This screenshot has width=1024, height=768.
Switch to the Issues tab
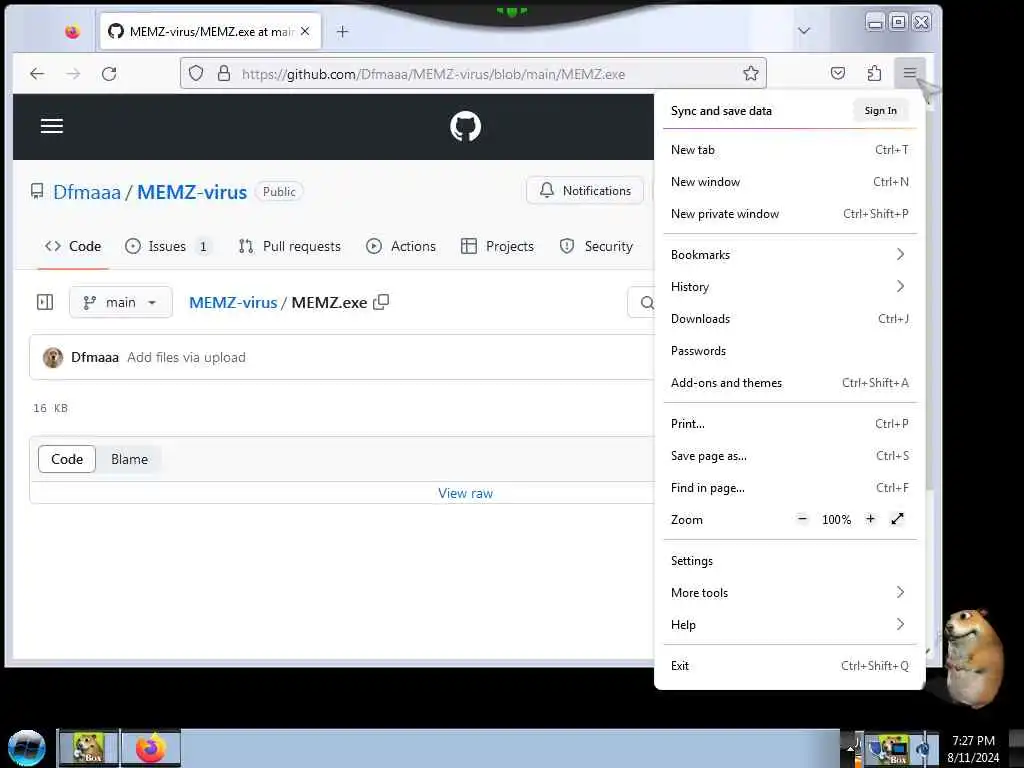point(168,246)
